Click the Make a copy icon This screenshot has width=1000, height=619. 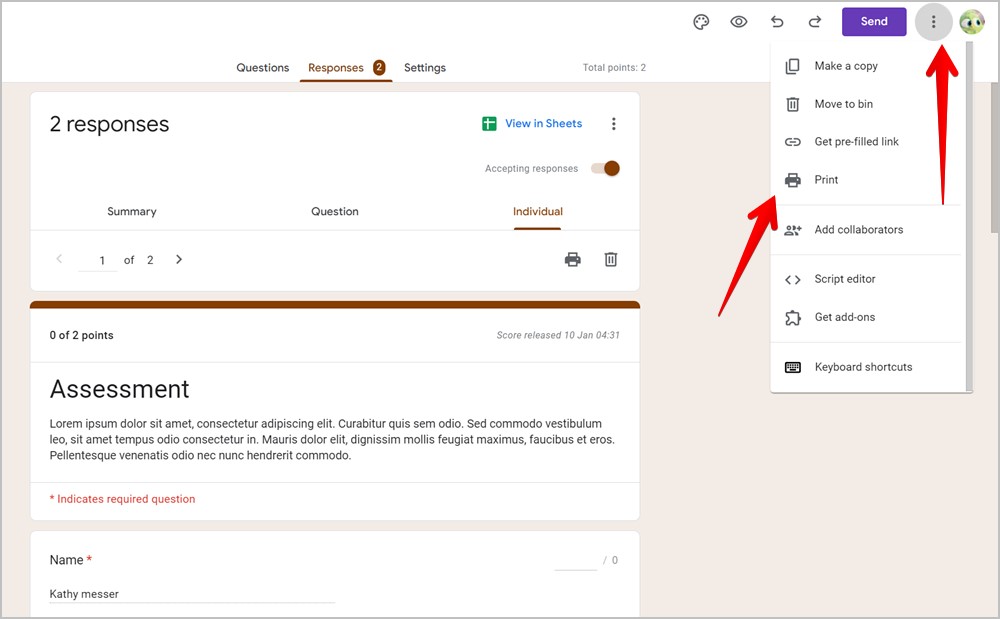[792, 66]
